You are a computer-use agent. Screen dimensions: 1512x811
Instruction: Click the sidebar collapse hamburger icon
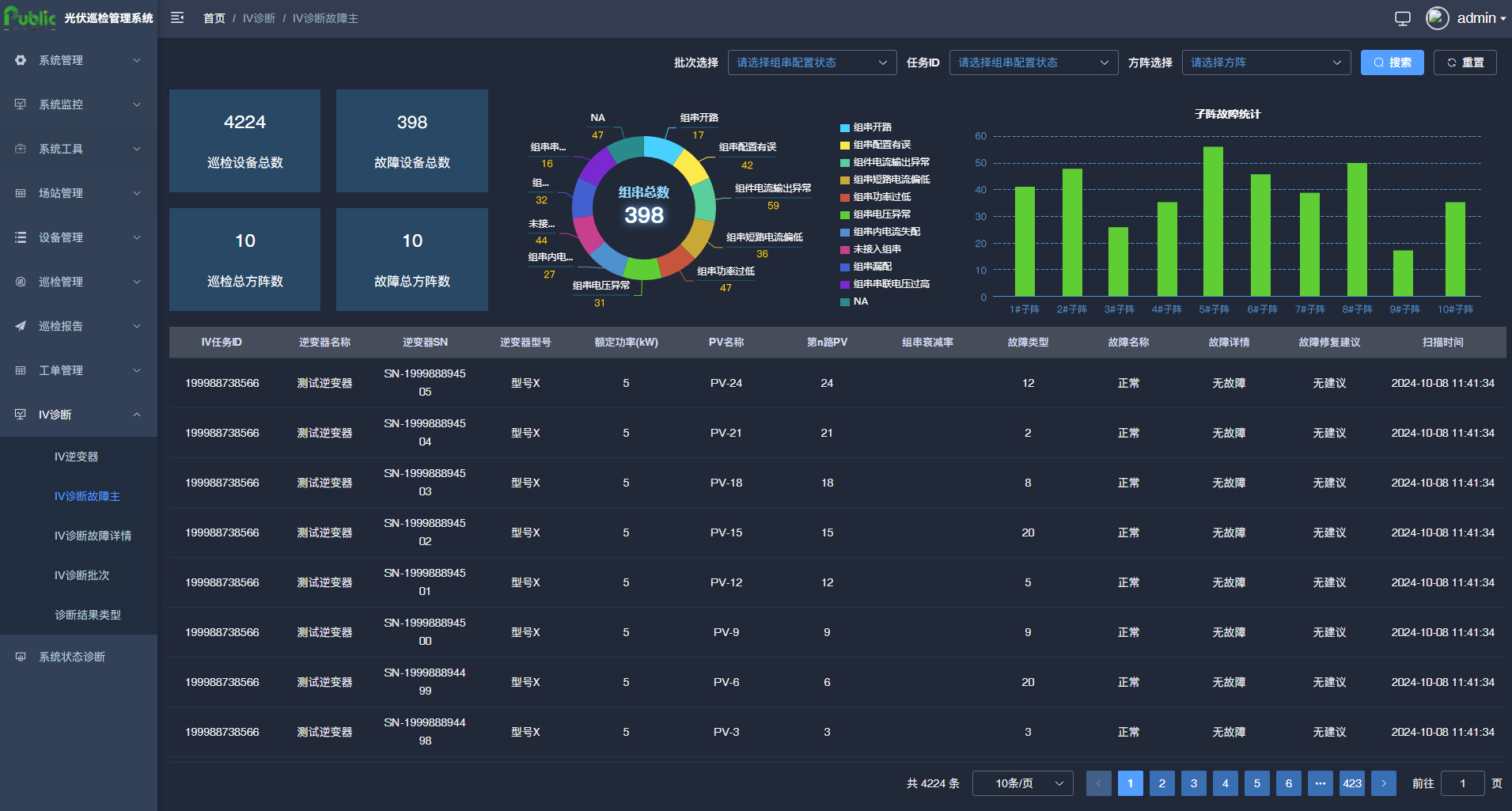tap(177, 18)
